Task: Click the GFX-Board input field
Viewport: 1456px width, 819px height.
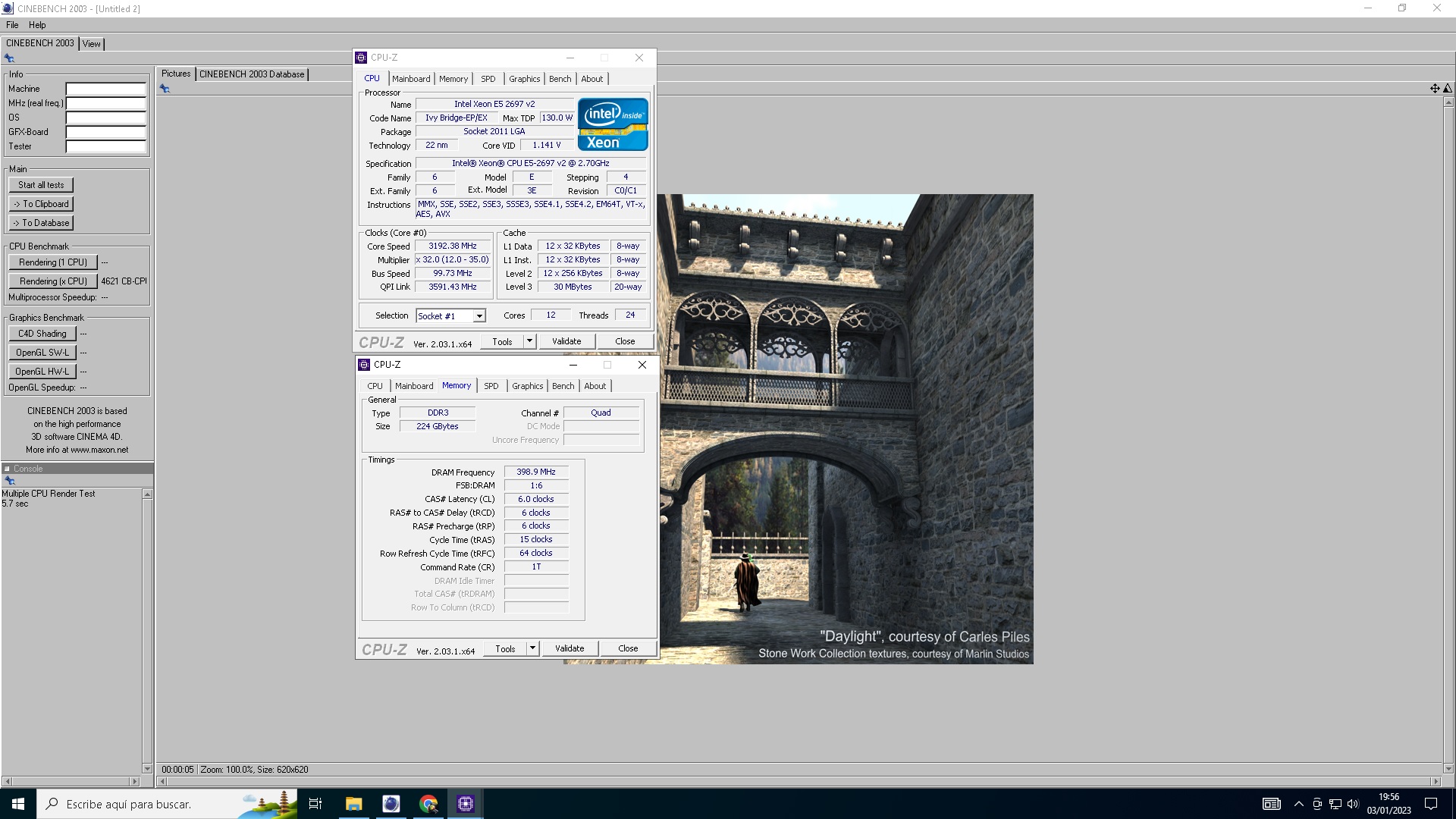Action: click(105, 132)
